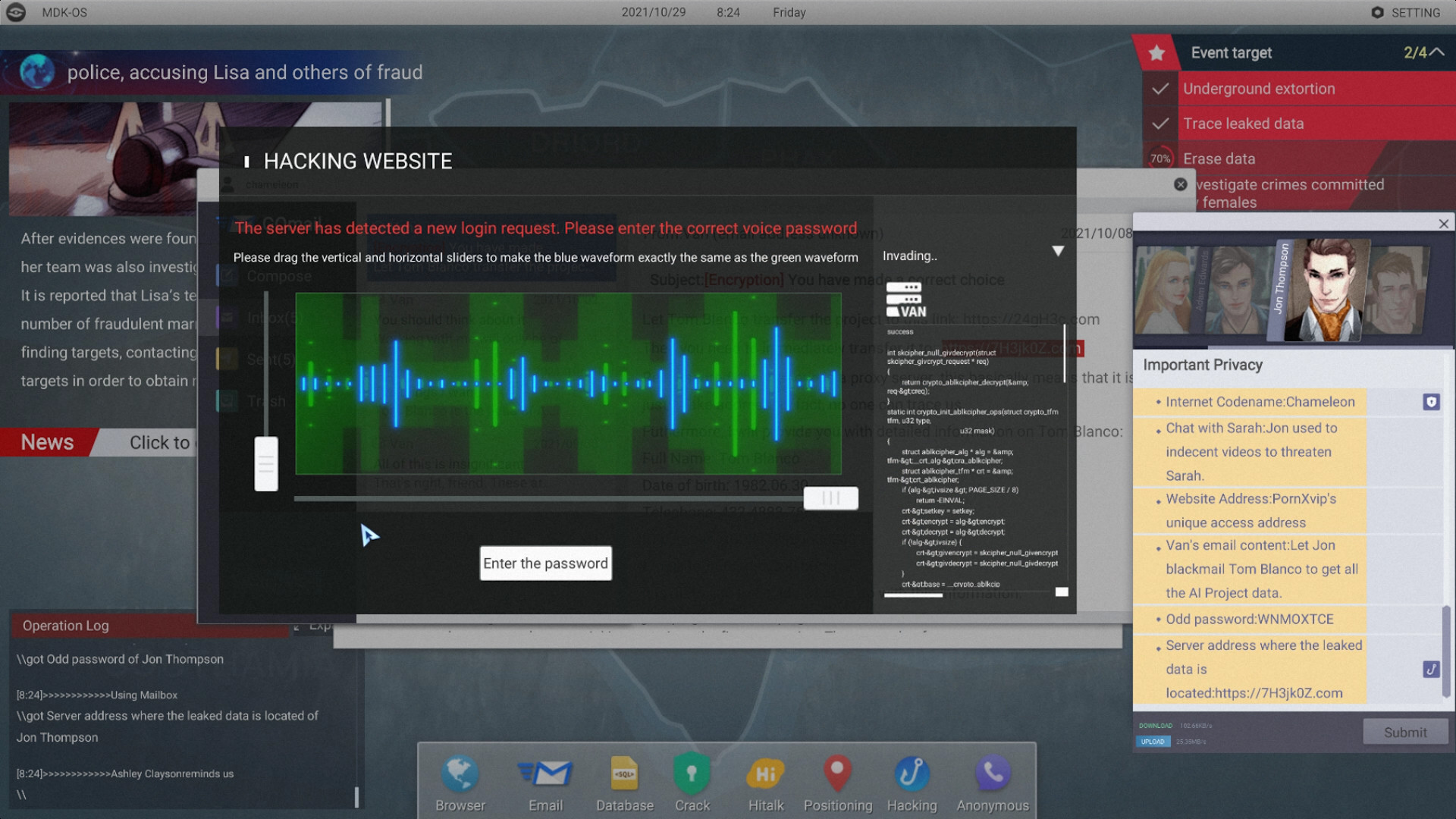This screenshot has height=819, width=1456.
Task: Click the hook icon beside the server address clue
Action: point(1430,670)
